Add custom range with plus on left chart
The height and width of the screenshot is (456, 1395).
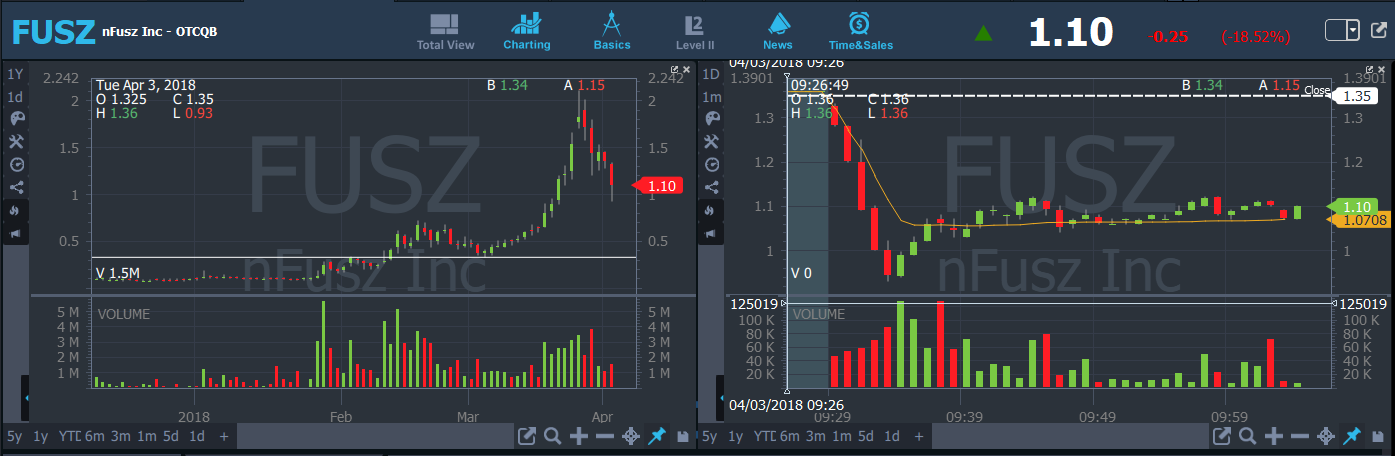(224, 436)
